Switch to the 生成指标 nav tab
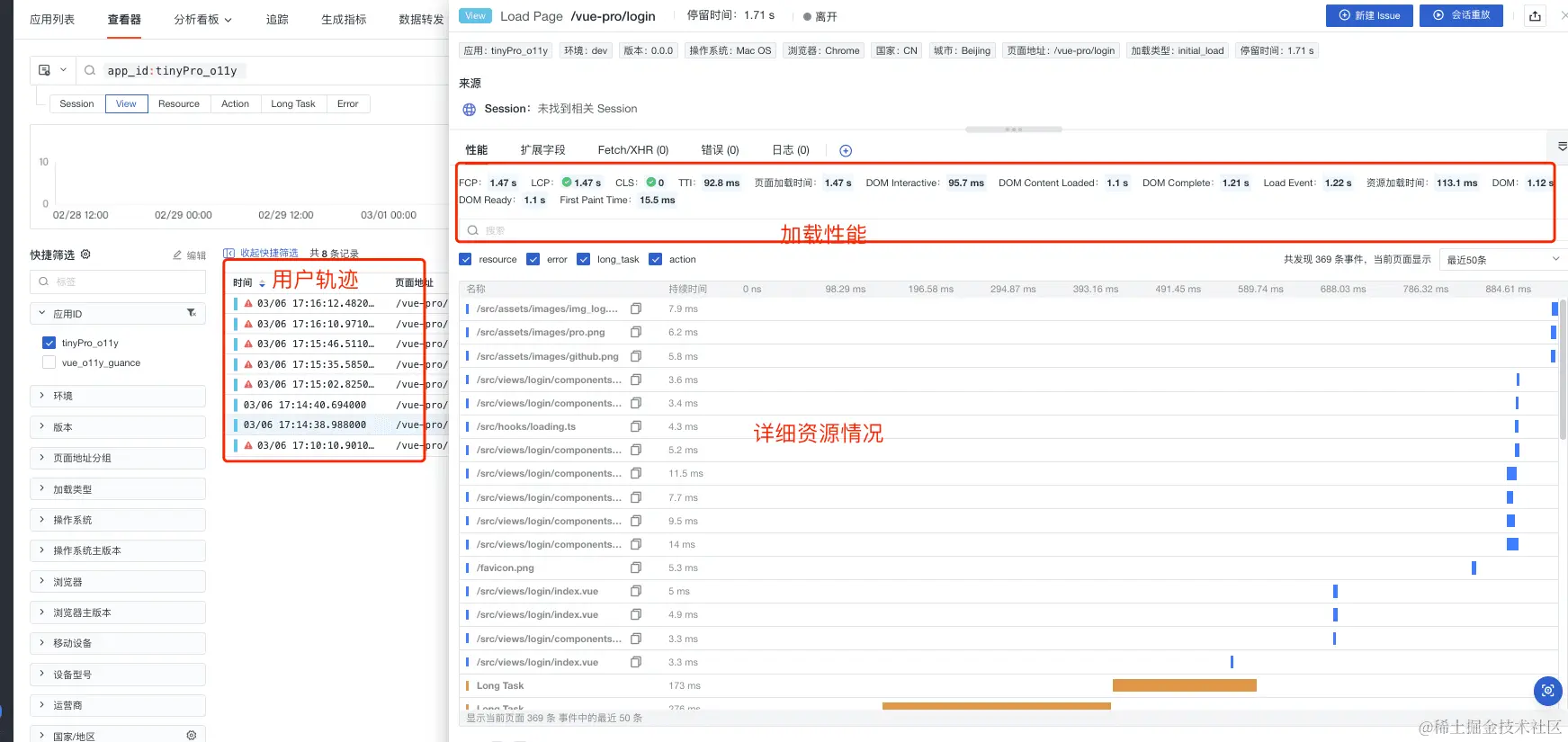Image resolution: width=1568 pixels, height=742 pixels. click(x=344, y=19)
